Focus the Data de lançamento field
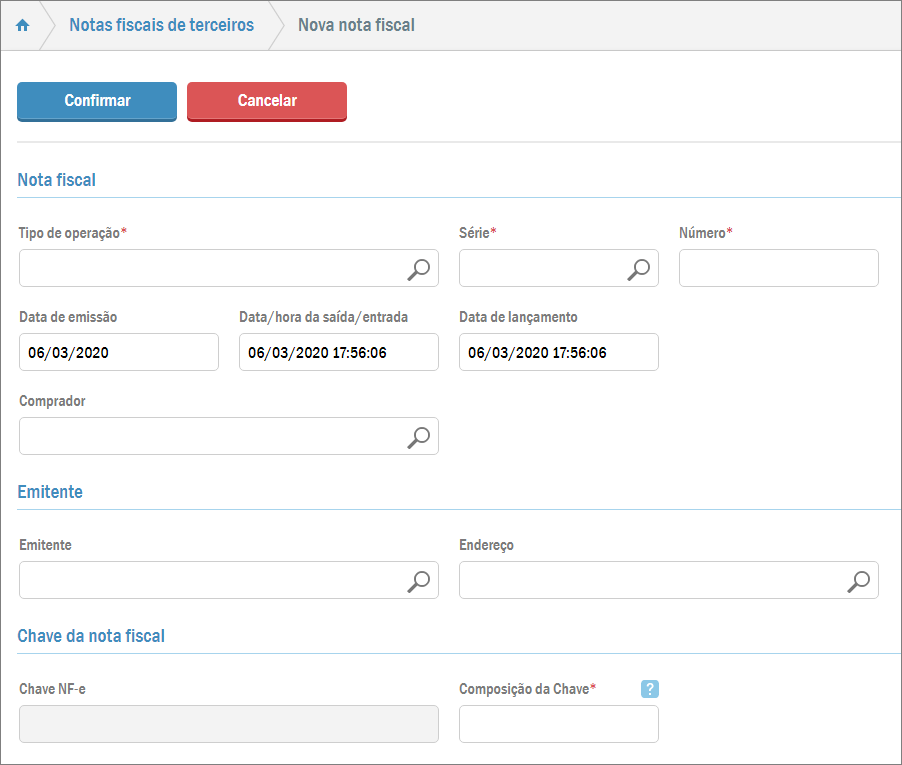This screenshot has width=902, height=765. [x=558, y=352]
